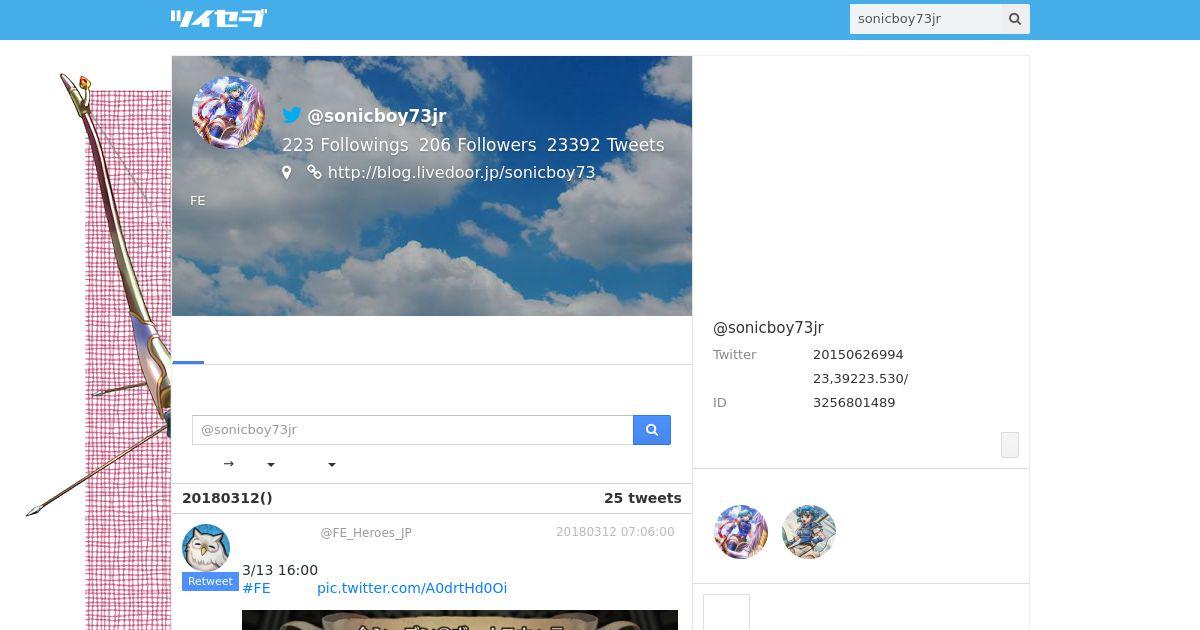Image resolution: width=1200 pixels, height=630 pixels.
Task: Focus the header search field containing sonicboy73jr
Action: pos(926,19)
